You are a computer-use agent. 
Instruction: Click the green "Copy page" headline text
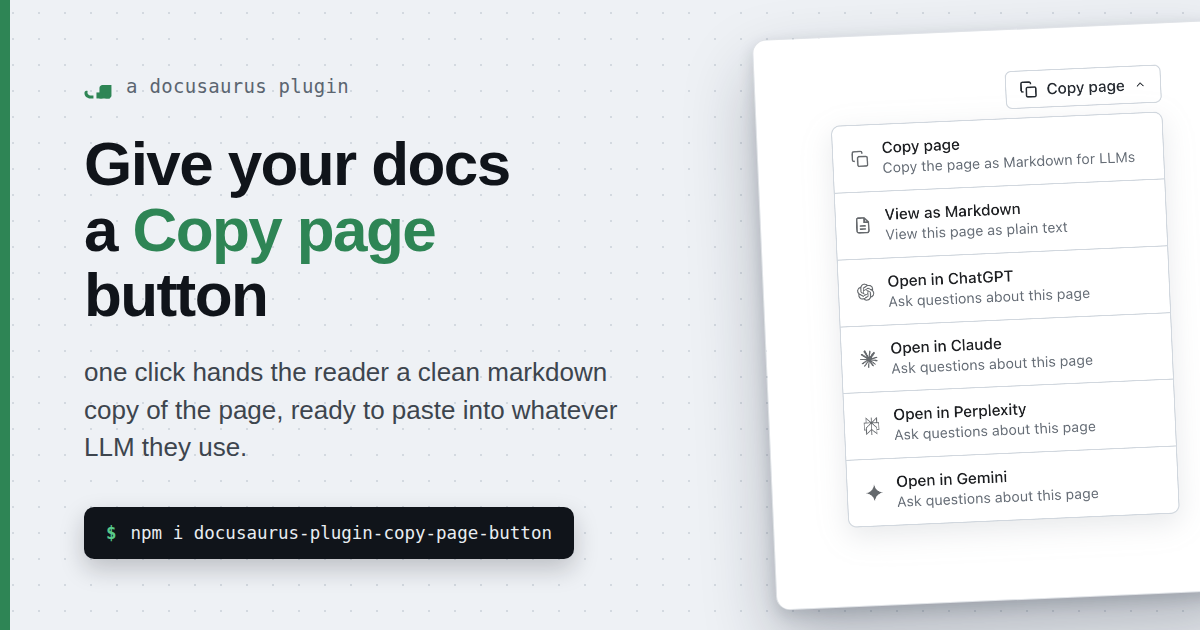[x=284, y=231]
